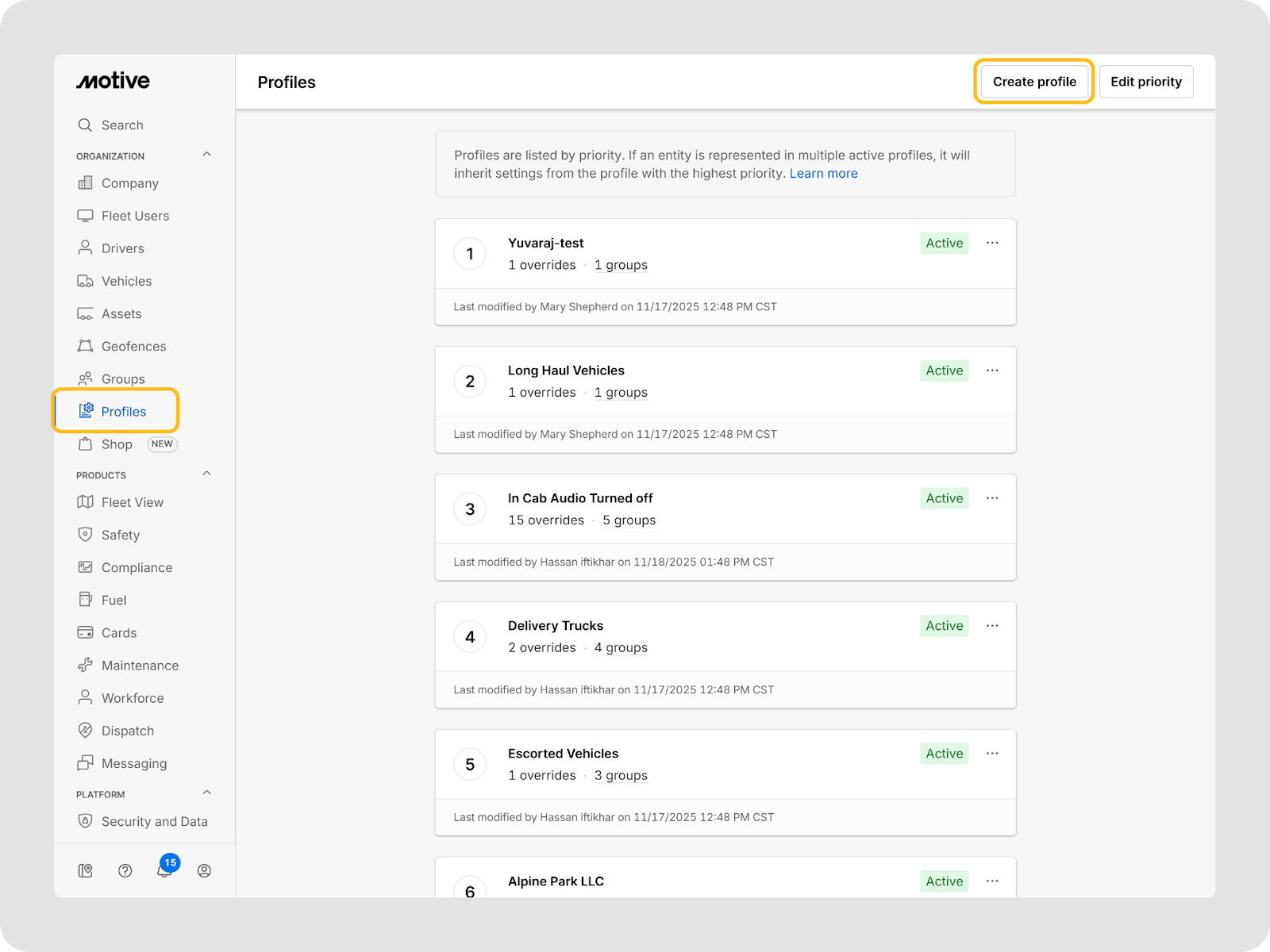Click the Edit priority button

click(x=1145, y=82)
